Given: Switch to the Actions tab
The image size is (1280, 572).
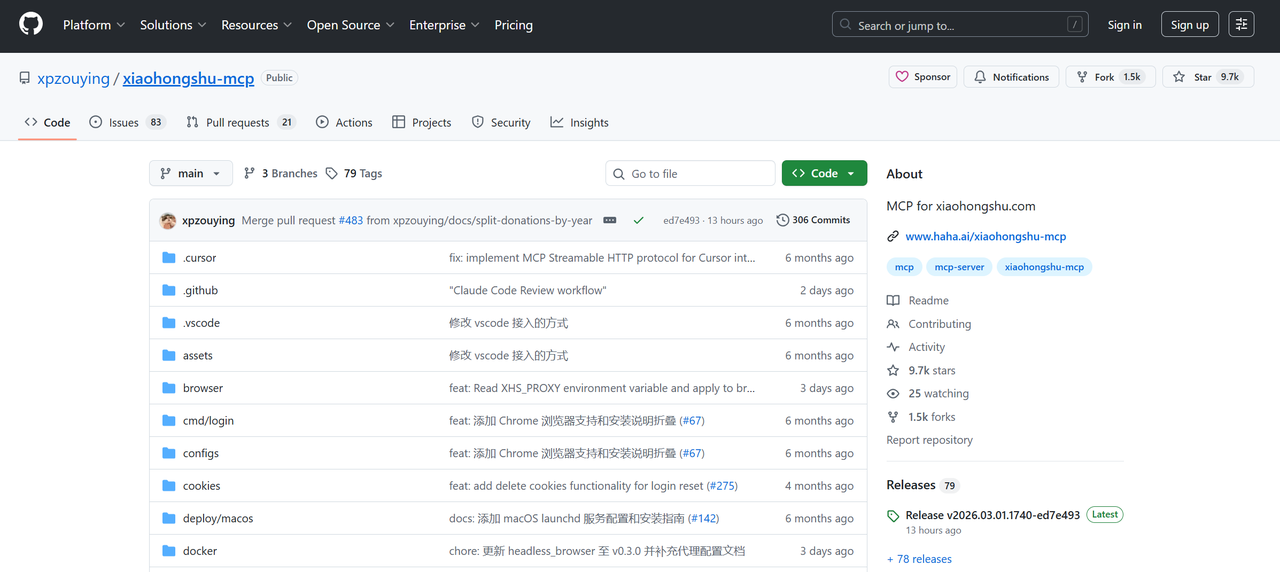Looking at the screenshot, I should pyautogui.click(x=344, y=122).
